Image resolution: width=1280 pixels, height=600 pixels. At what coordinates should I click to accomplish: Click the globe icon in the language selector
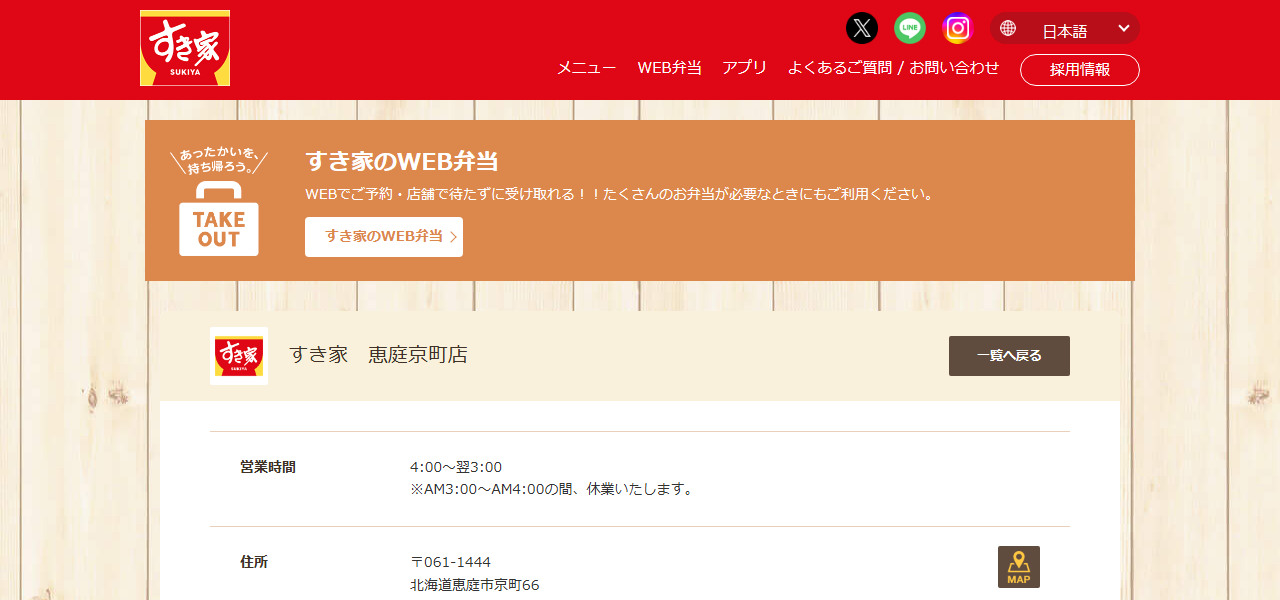(x=1008, y=28)
